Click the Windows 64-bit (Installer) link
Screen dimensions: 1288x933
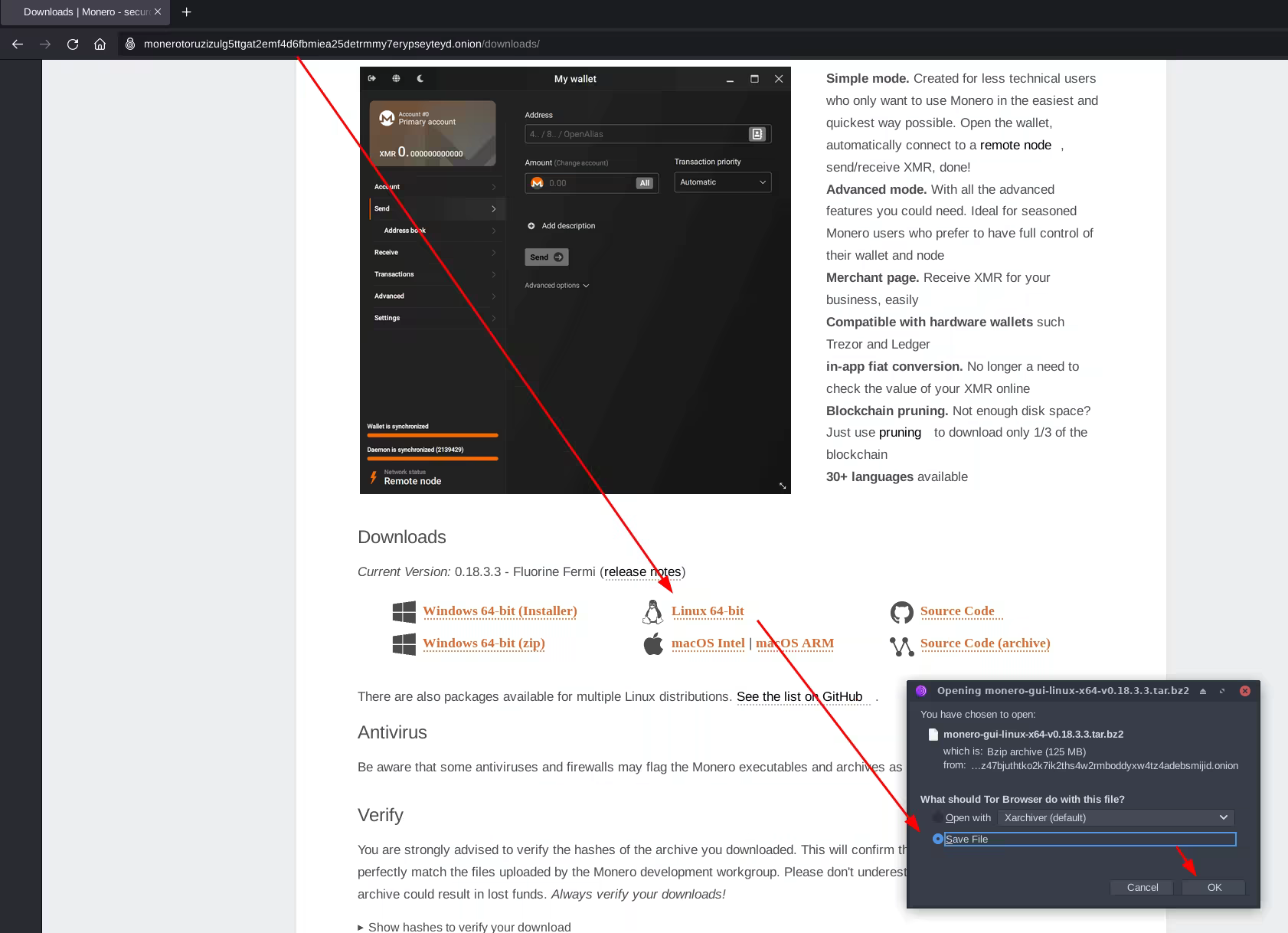click(499, 611)
